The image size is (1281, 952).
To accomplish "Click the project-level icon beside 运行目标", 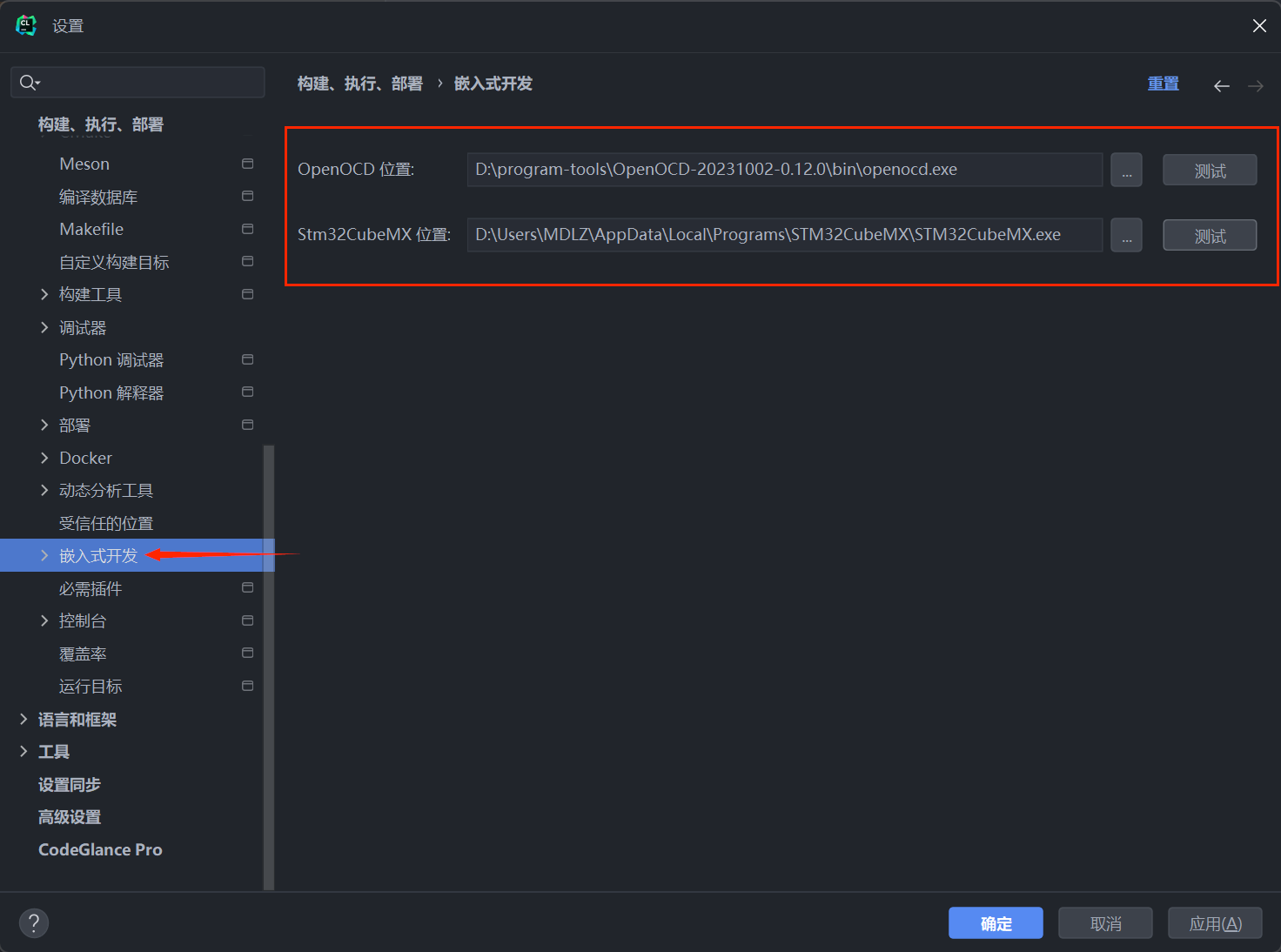I will (x=247, y=686).
